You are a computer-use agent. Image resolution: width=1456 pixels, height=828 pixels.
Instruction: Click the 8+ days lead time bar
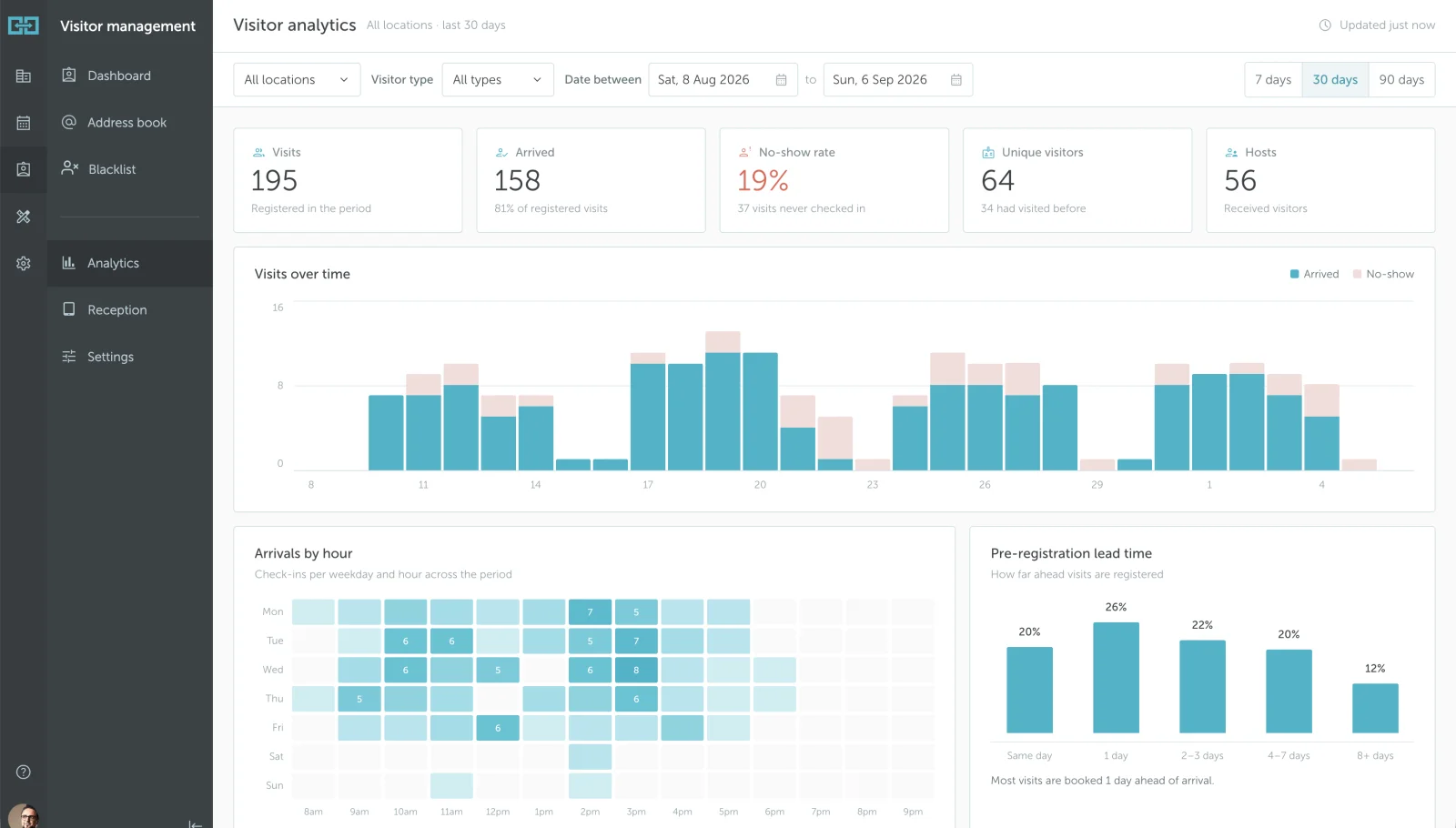(1375, 708)
